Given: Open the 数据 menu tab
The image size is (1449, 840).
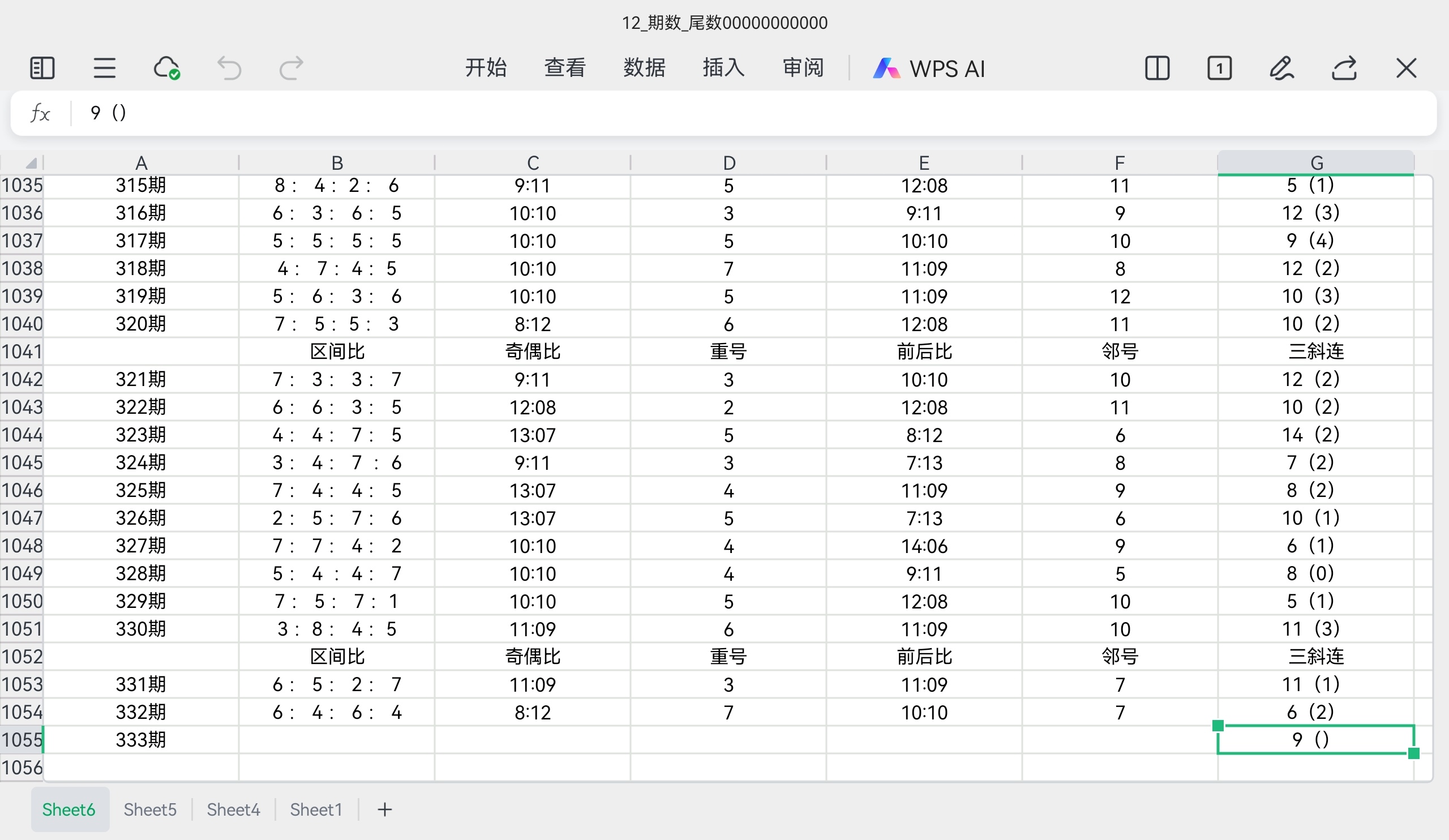Looking at the screenshot, I should click(644, 68).
